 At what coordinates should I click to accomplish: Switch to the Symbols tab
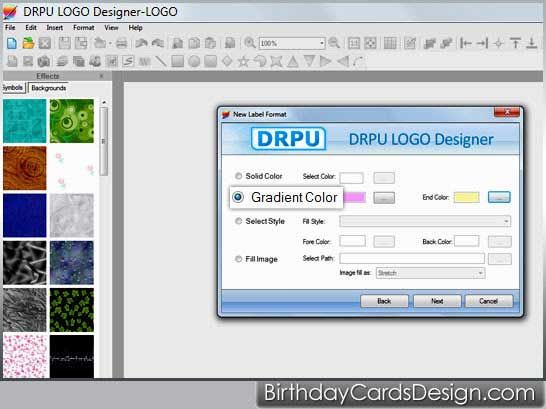tap(13, 88)
